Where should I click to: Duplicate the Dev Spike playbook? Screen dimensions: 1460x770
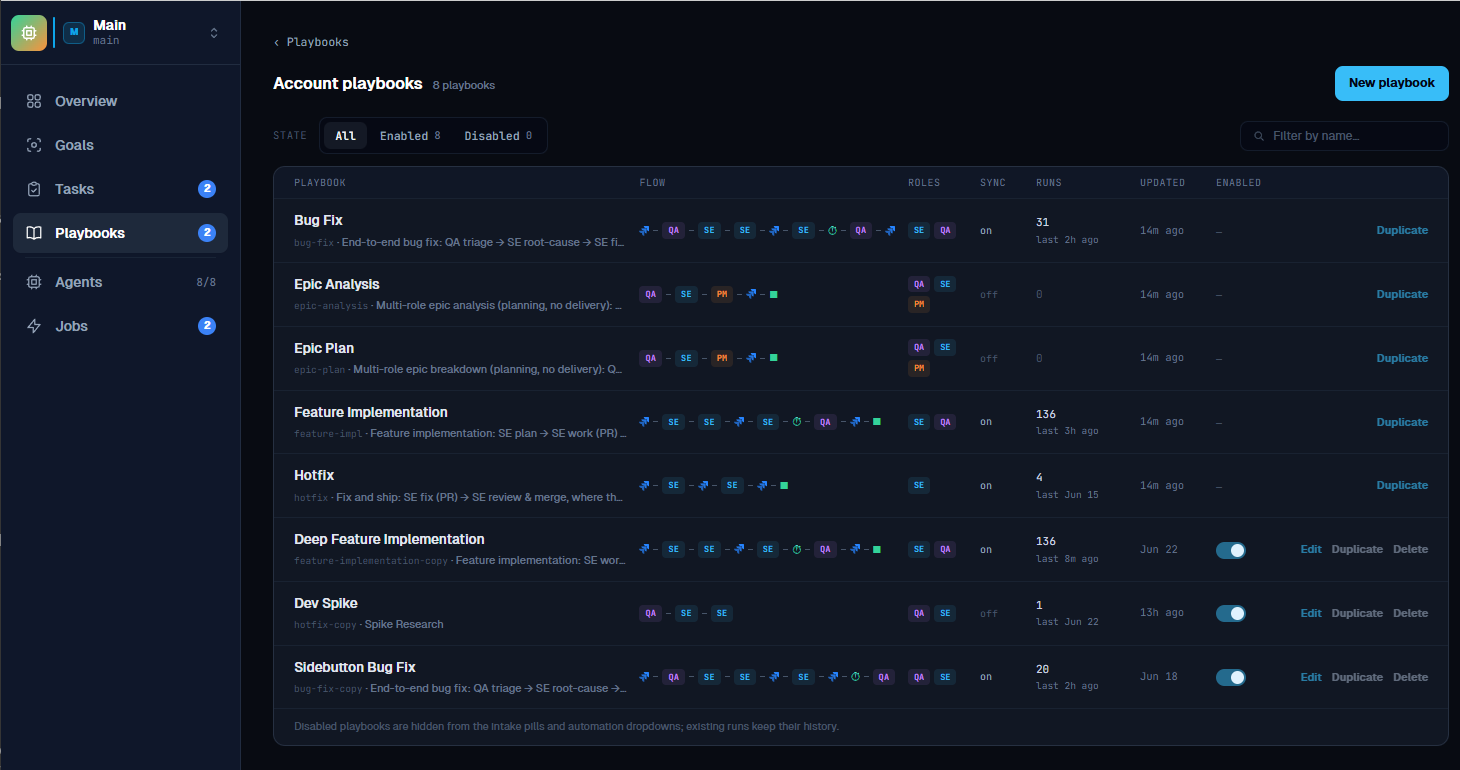(x=1357, y=613)
